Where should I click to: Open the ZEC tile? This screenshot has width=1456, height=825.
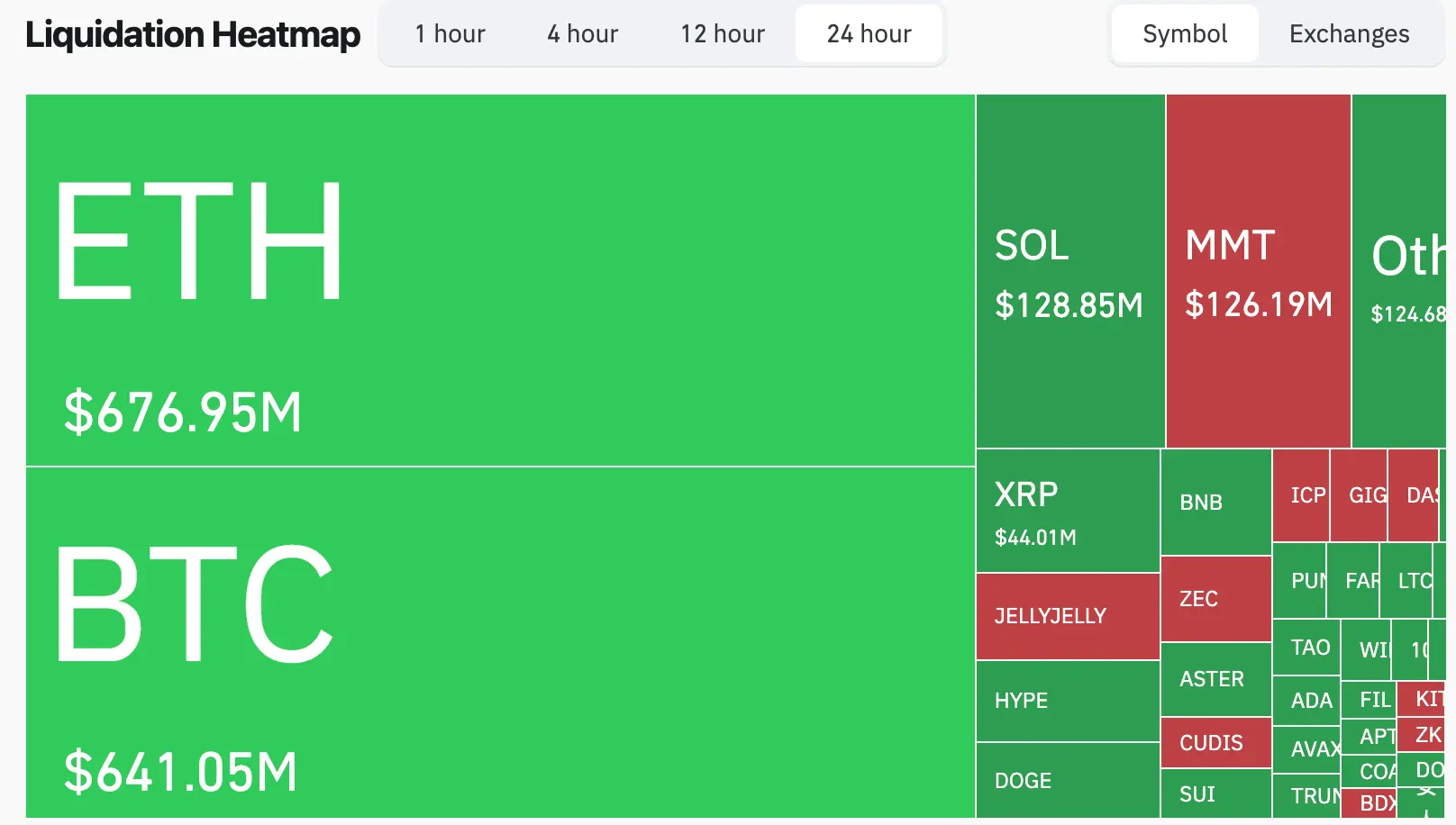pyautogui.click(x=1215, y=598)
